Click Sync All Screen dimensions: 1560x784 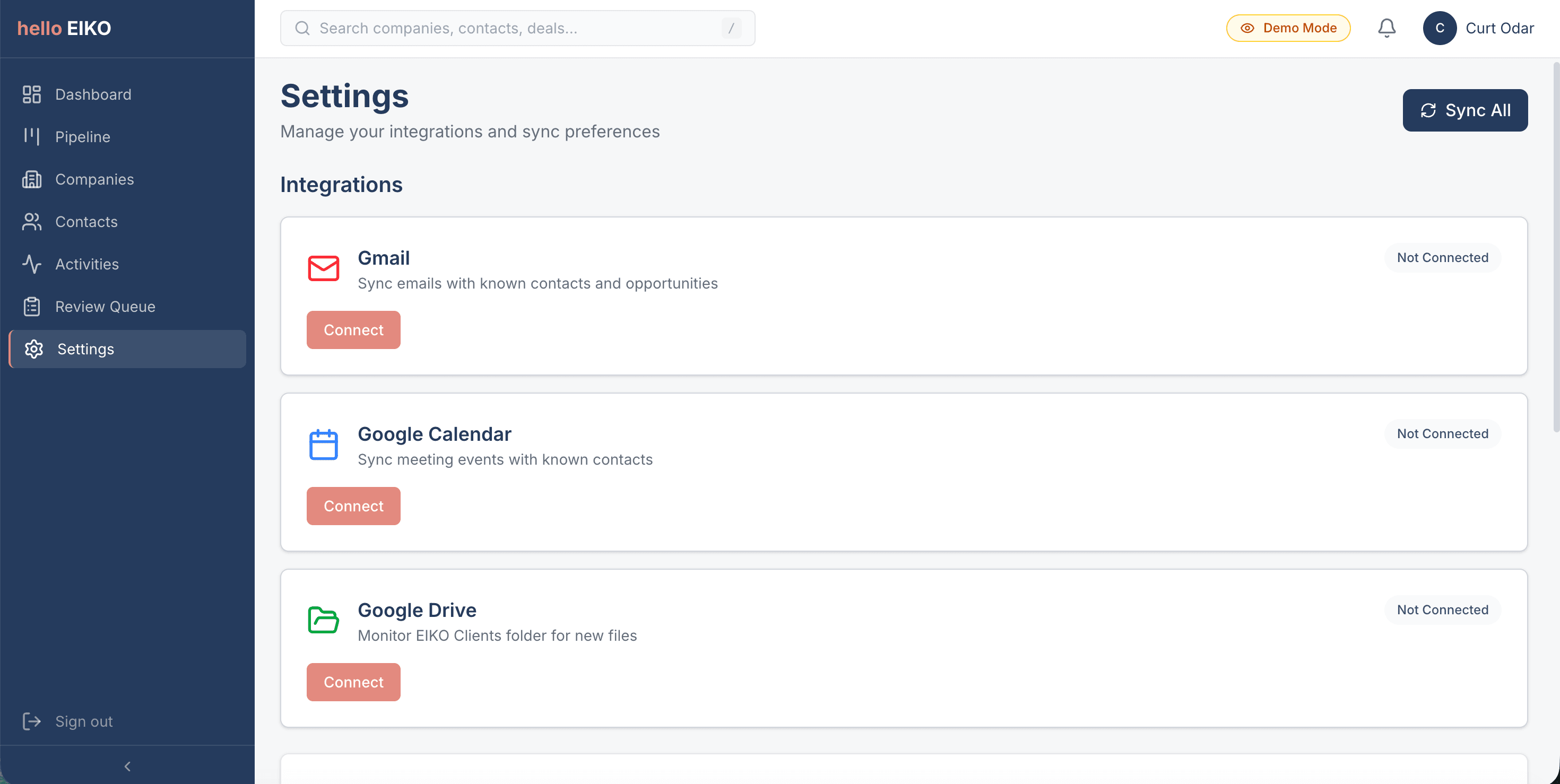click(x=1465, y=110)
